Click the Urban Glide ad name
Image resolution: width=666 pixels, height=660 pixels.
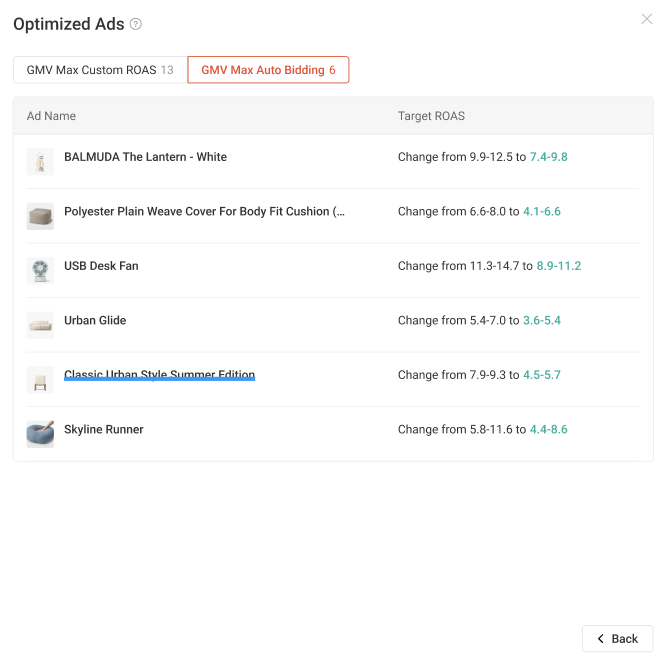click(95, 320)
